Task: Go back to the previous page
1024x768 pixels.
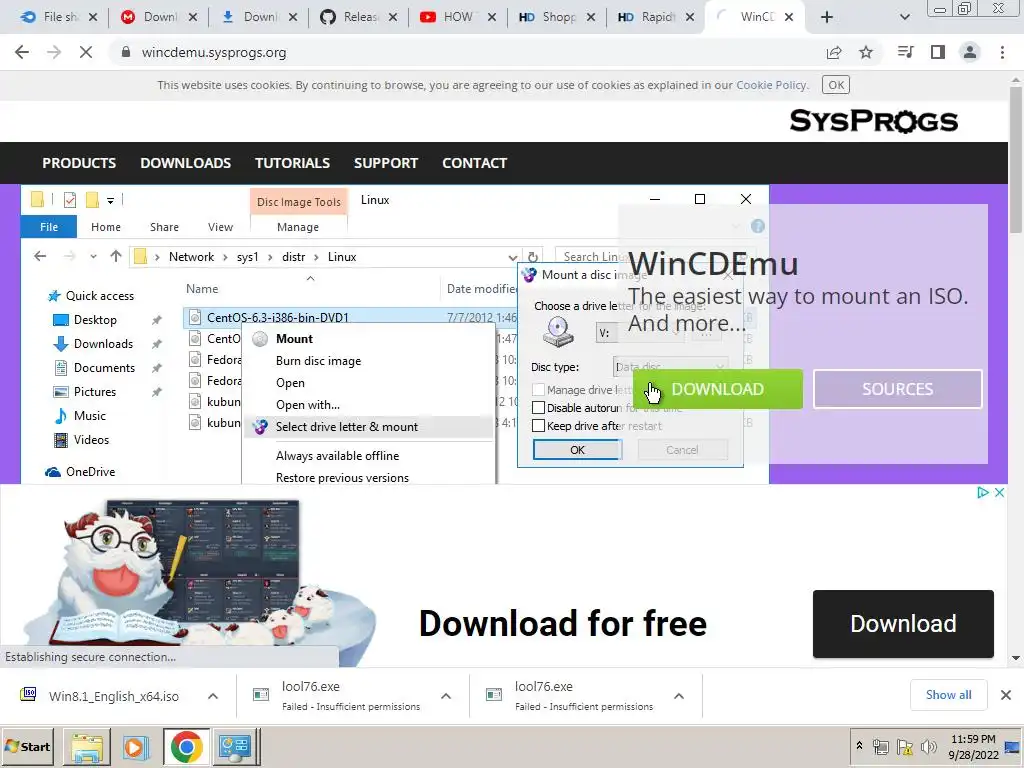Action: 22,52
